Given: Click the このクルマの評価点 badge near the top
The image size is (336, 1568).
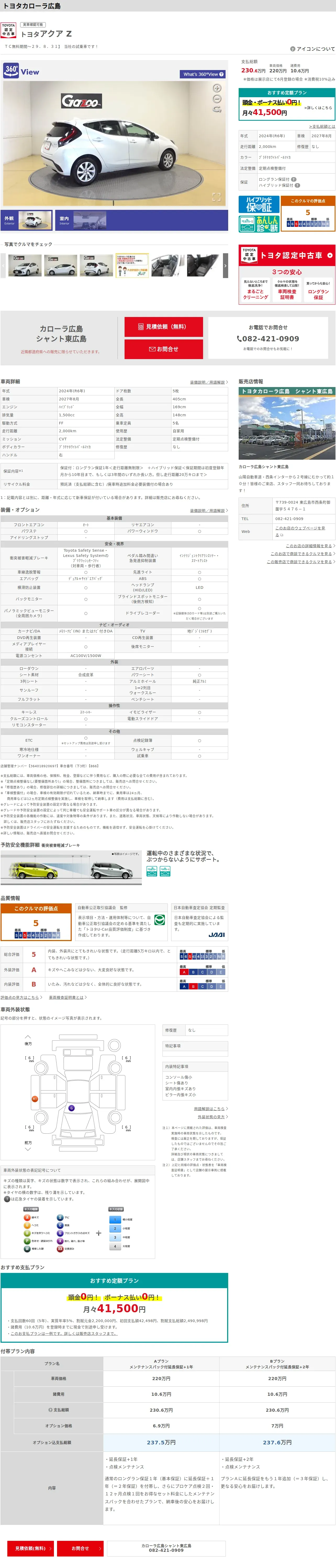Looking at the screenshot, I should [308, 214].
